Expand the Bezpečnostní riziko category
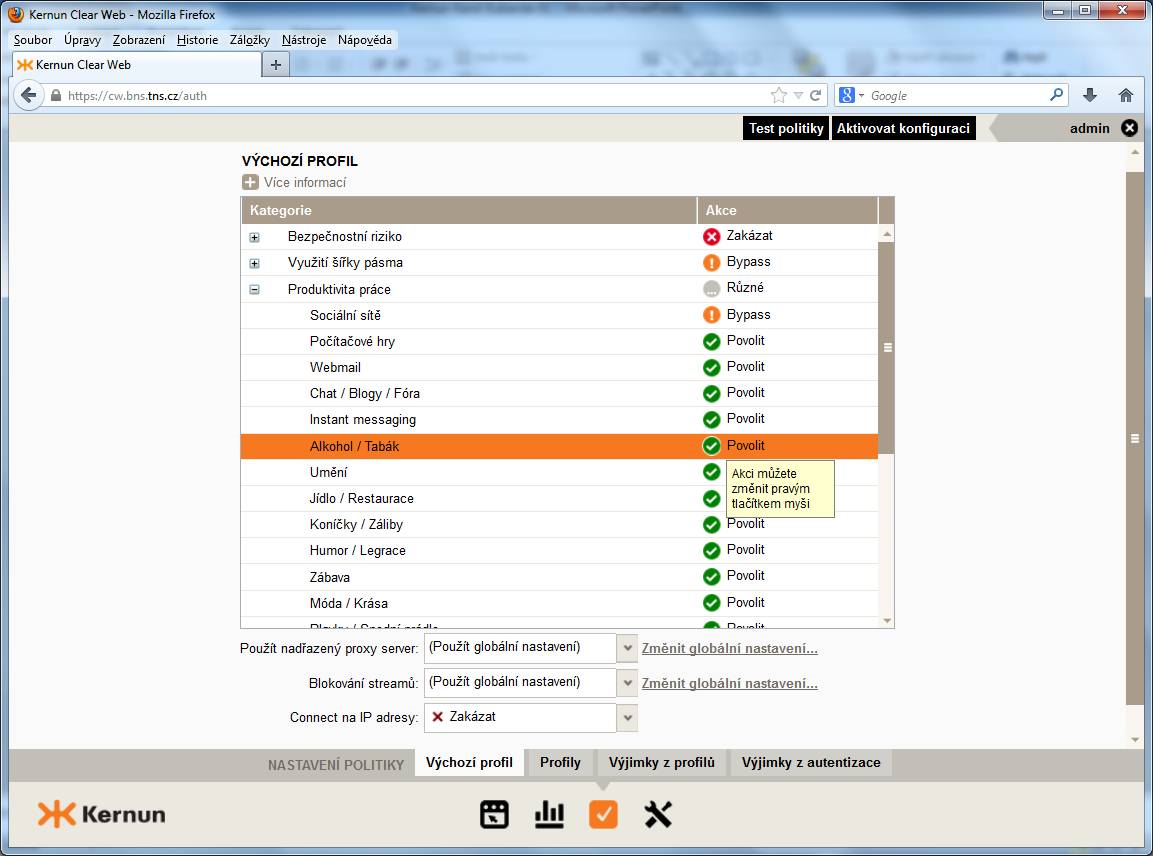 tap(254, 237)
